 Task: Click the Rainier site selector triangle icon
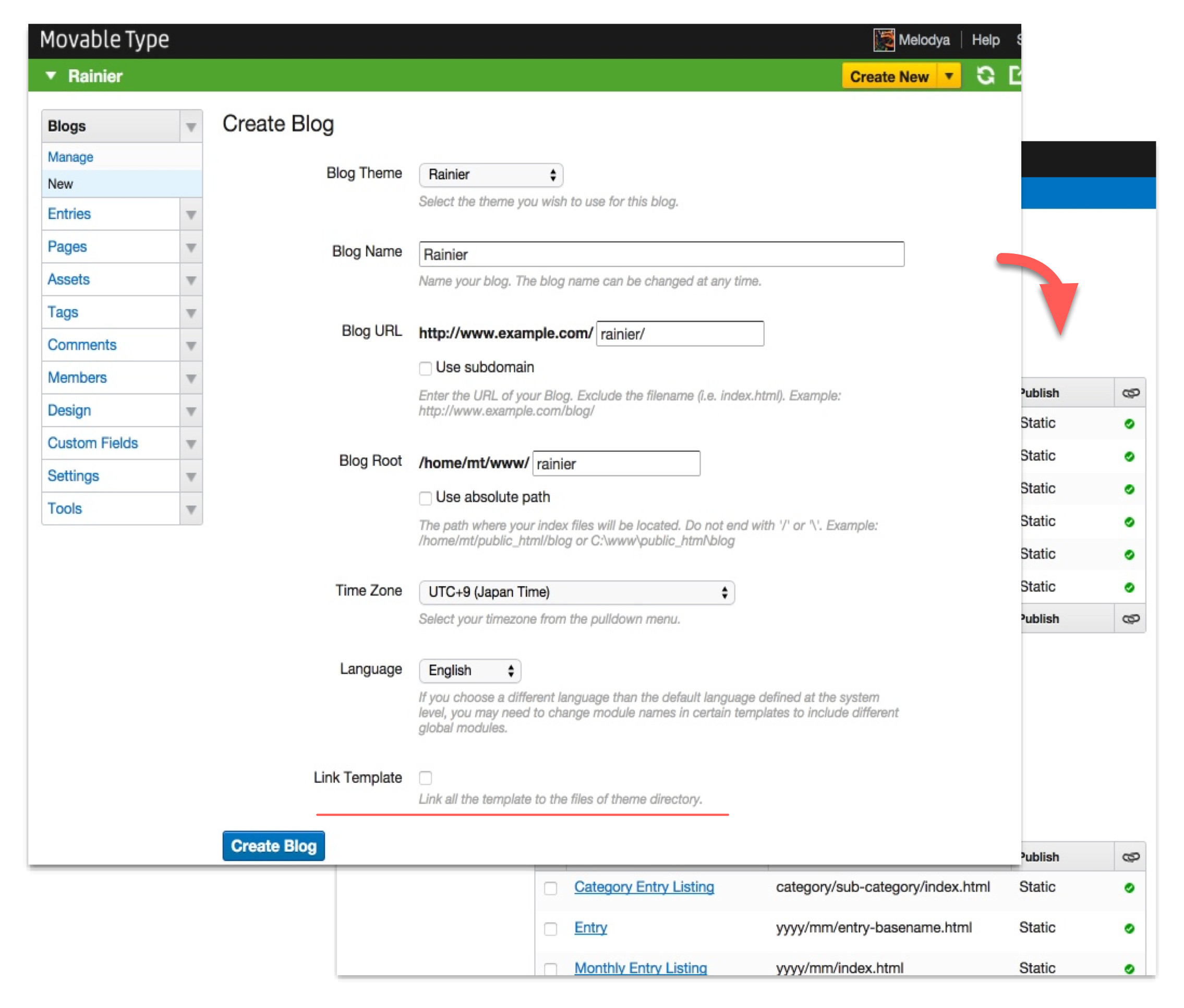click(x=51, y=76)
